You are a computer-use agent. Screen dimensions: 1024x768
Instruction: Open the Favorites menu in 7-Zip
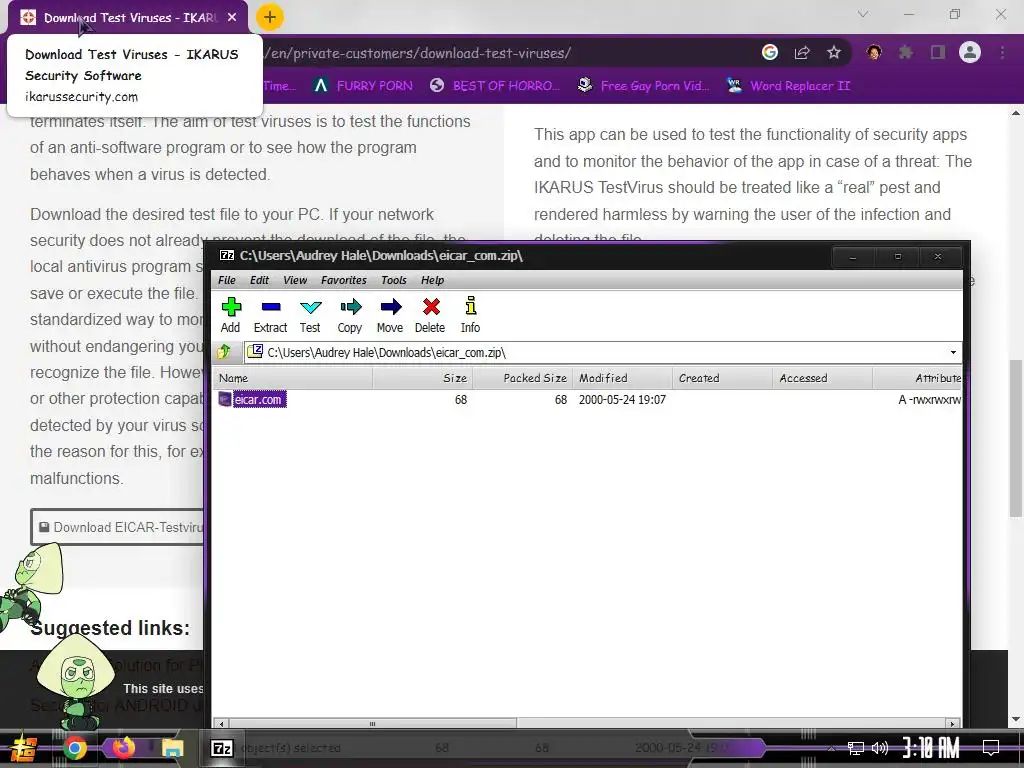click(x=344, y=280)
